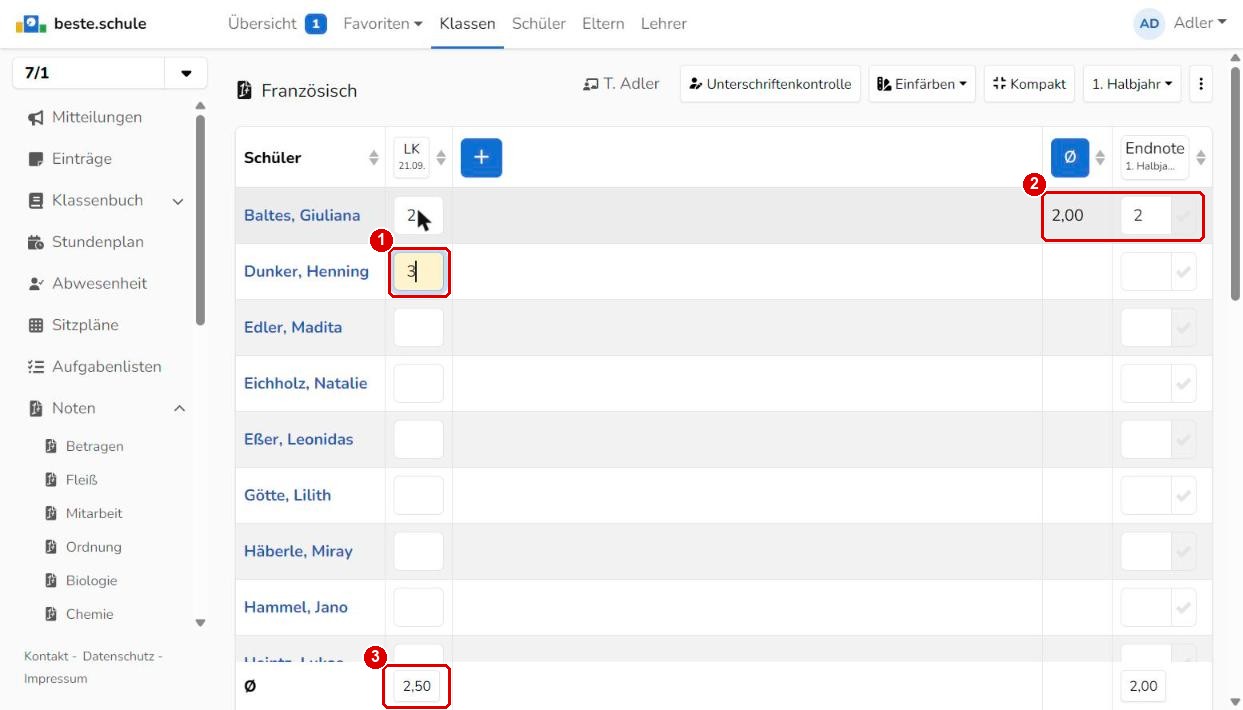
Task: Click the Sitzpläne grid icon
Action: (x=36, y=325)
